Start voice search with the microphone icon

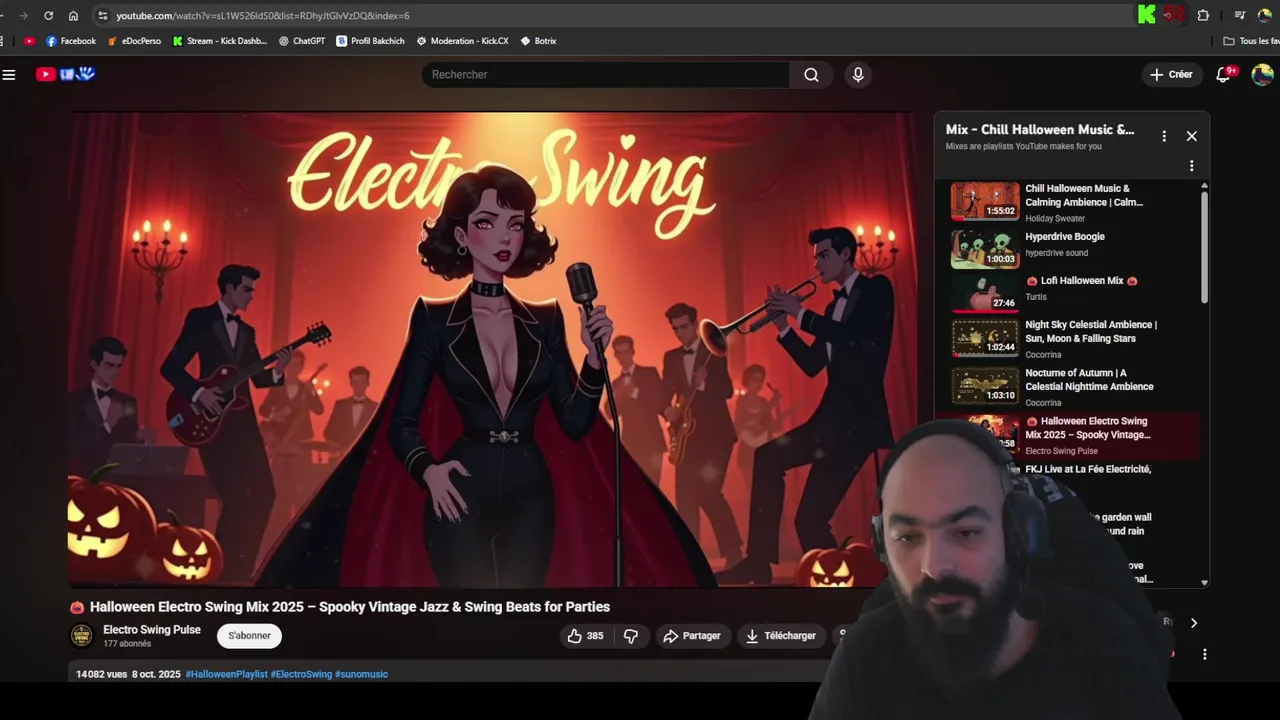(857, 75)
